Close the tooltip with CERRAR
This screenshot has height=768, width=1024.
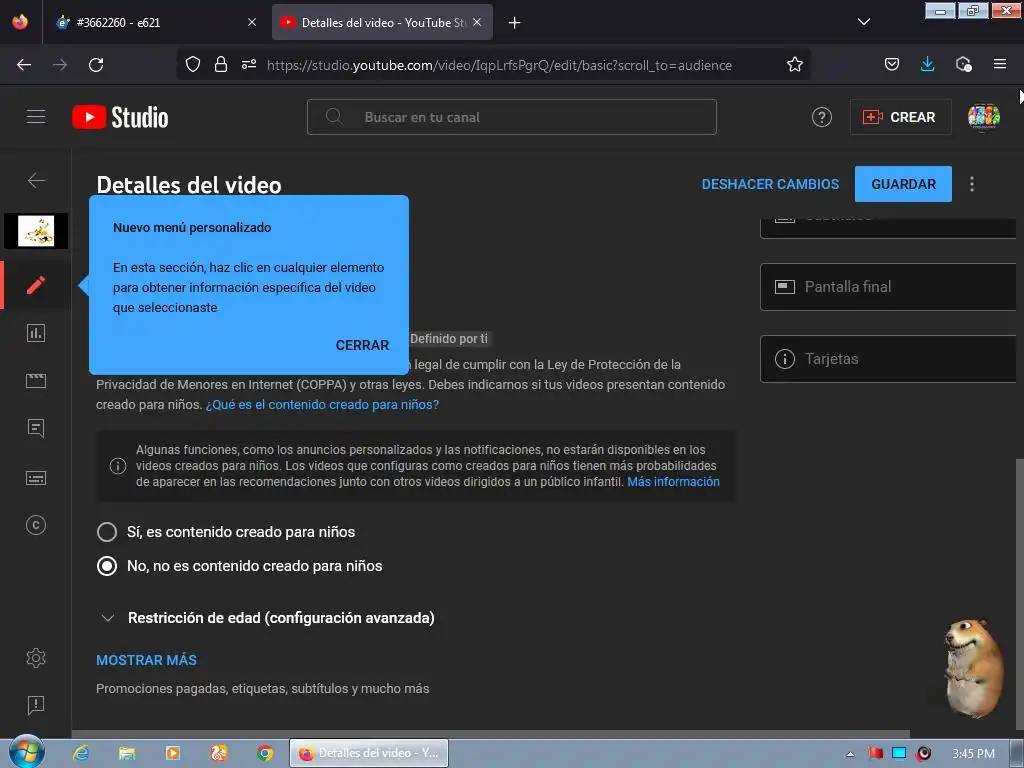point(362,345)
